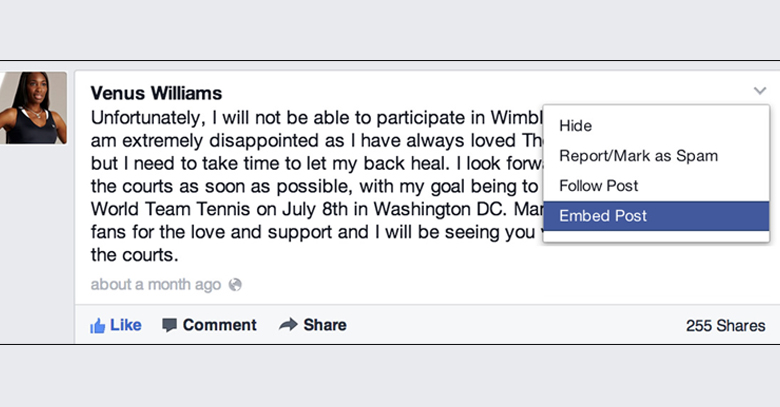Collapse the post options chevron menu
Viewport: 780px width, 407px height.
(760, 91)
